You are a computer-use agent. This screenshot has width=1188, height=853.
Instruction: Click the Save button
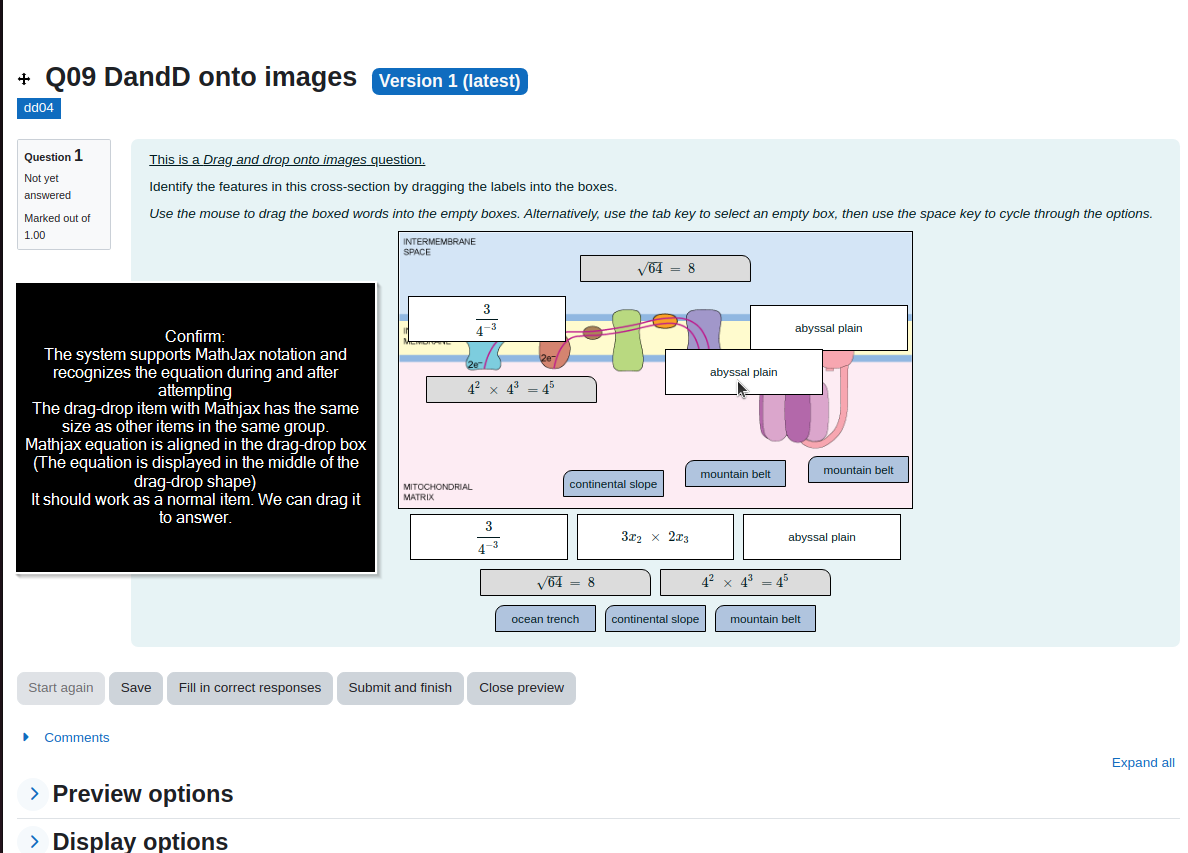pyautogui.click(x=136, y=688)
